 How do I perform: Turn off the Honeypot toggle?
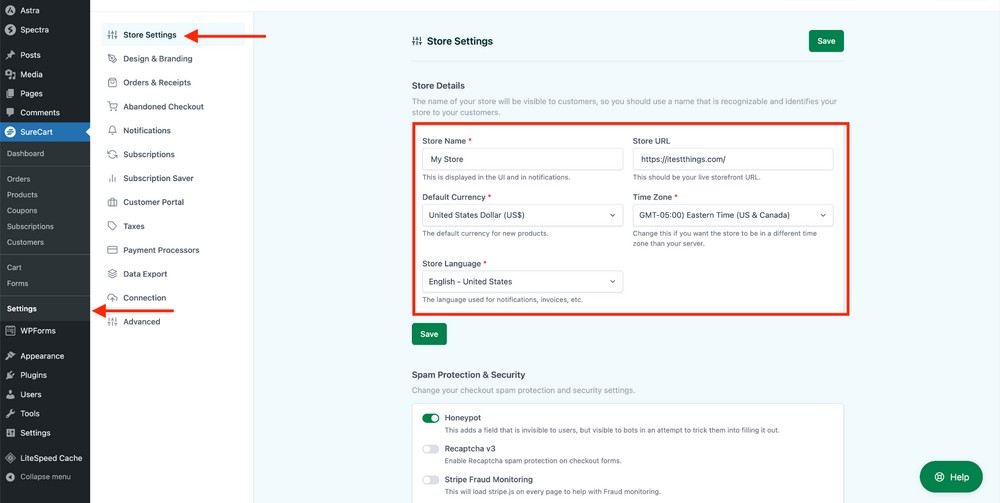(x=430, y=418)
